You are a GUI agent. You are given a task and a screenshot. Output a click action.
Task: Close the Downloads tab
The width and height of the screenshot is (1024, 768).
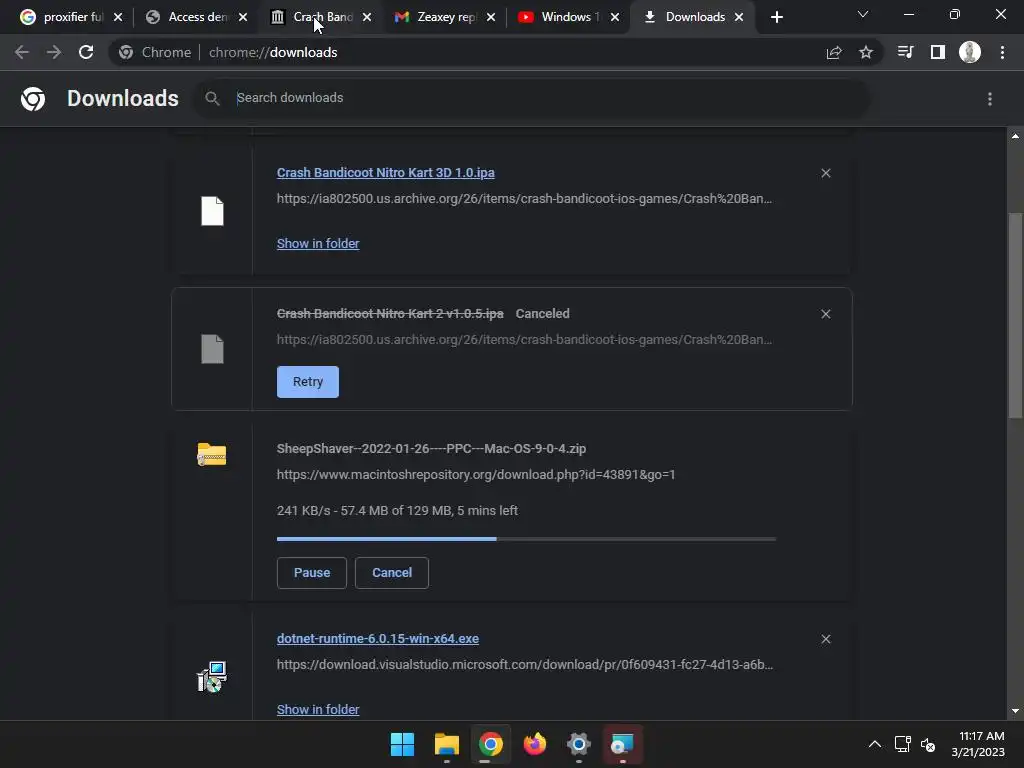[739, 17]
